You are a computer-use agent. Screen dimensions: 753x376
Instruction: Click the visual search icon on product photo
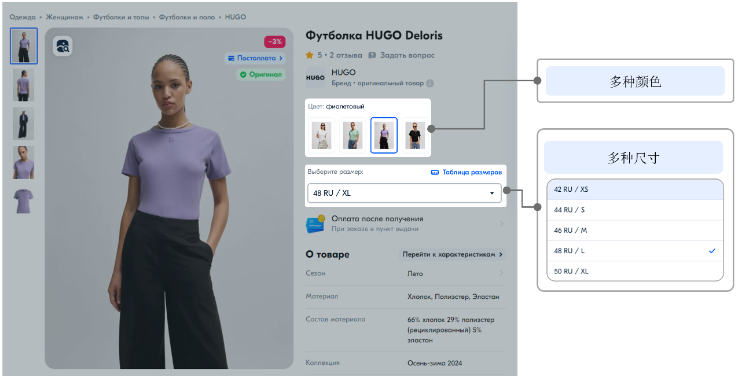63,46
